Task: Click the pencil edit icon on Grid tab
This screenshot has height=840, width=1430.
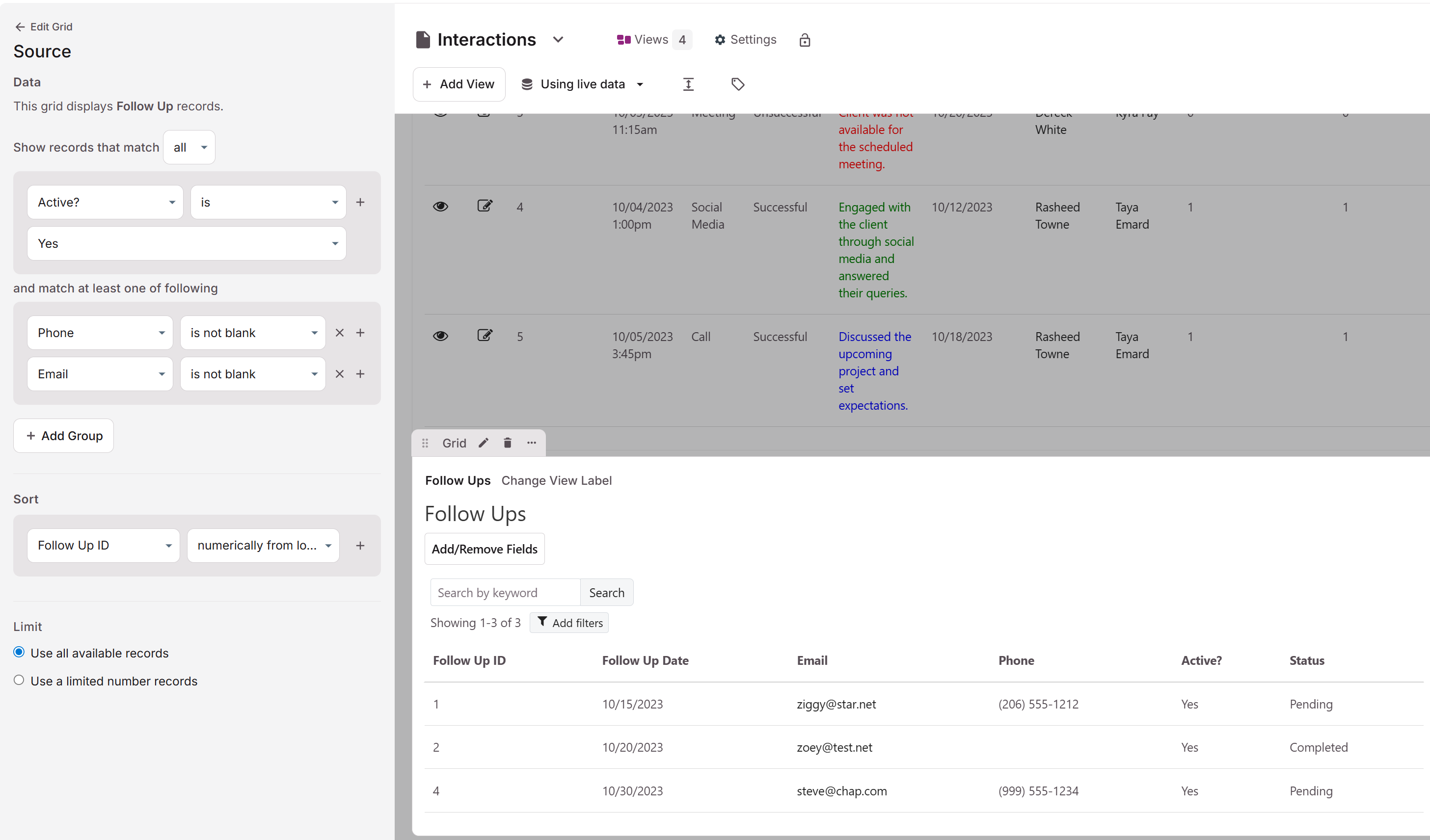Action: [x=483, y=443]
